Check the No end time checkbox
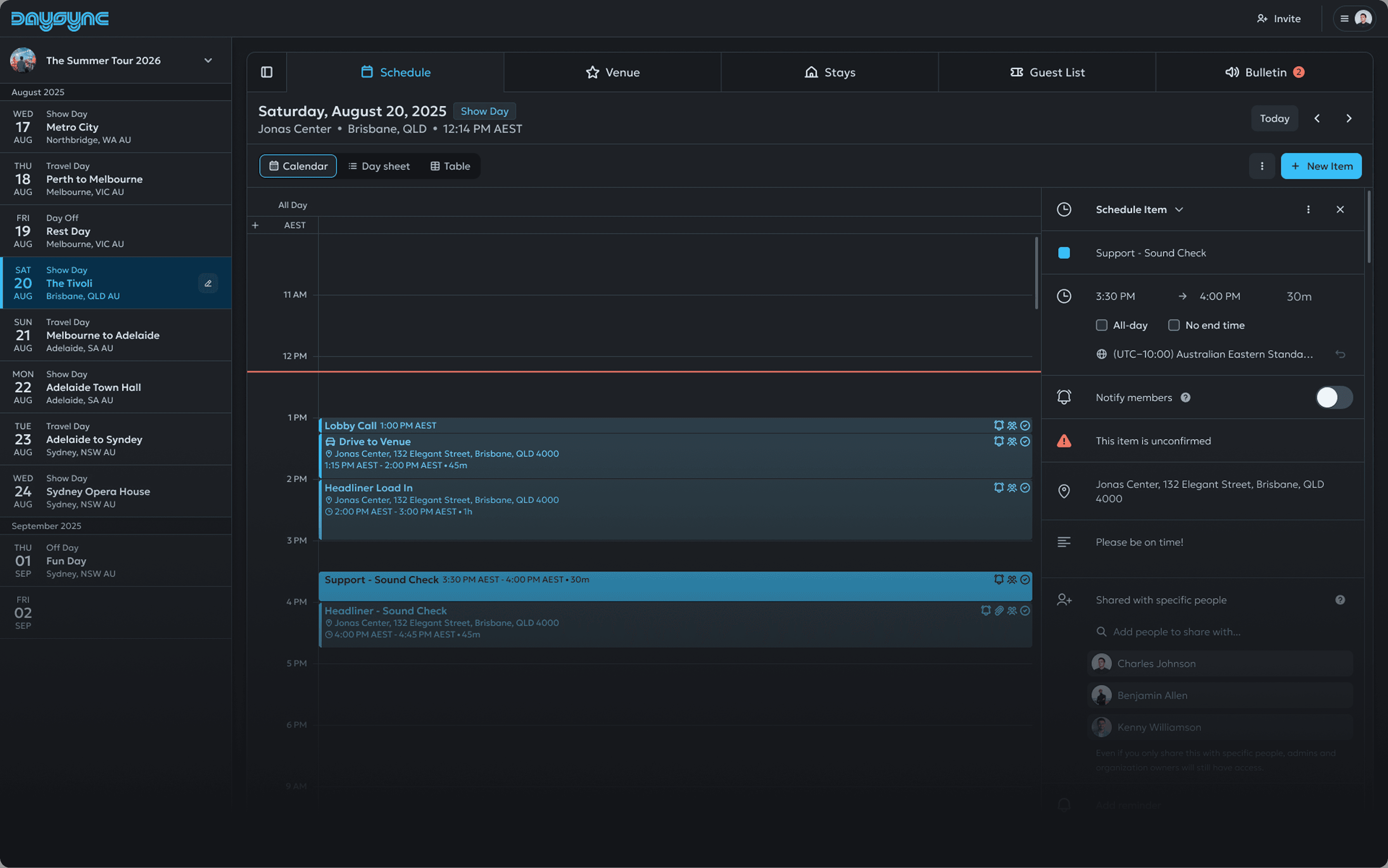This screenshot has width=1388, height=868. 1173,325
